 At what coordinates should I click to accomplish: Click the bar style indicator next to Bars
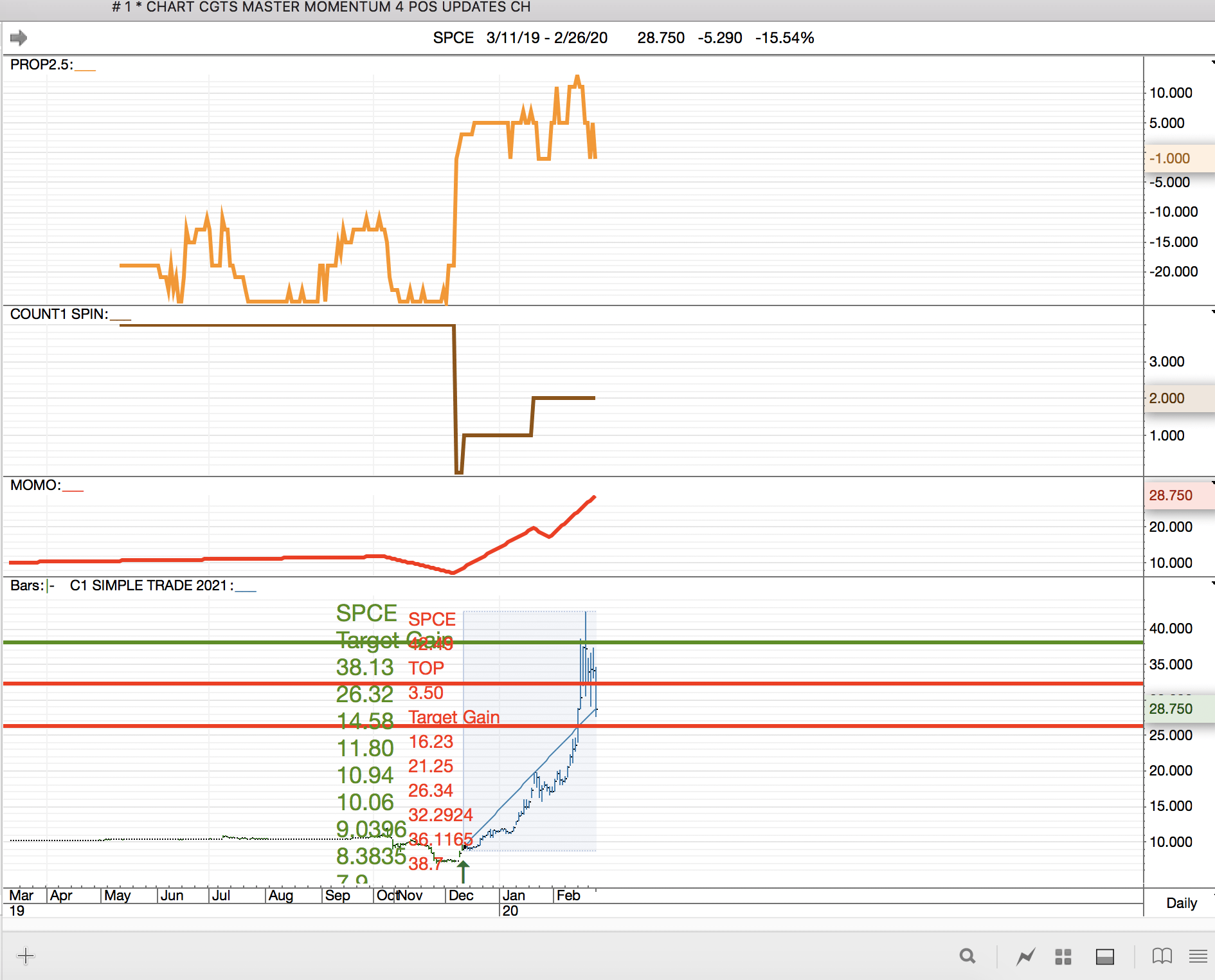(x=51, y=585)
